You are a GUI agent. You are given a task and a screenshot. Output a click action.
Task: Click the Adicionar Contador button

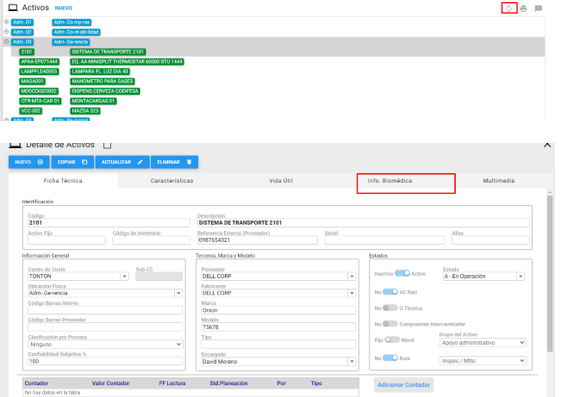click(x=404, y=385)
